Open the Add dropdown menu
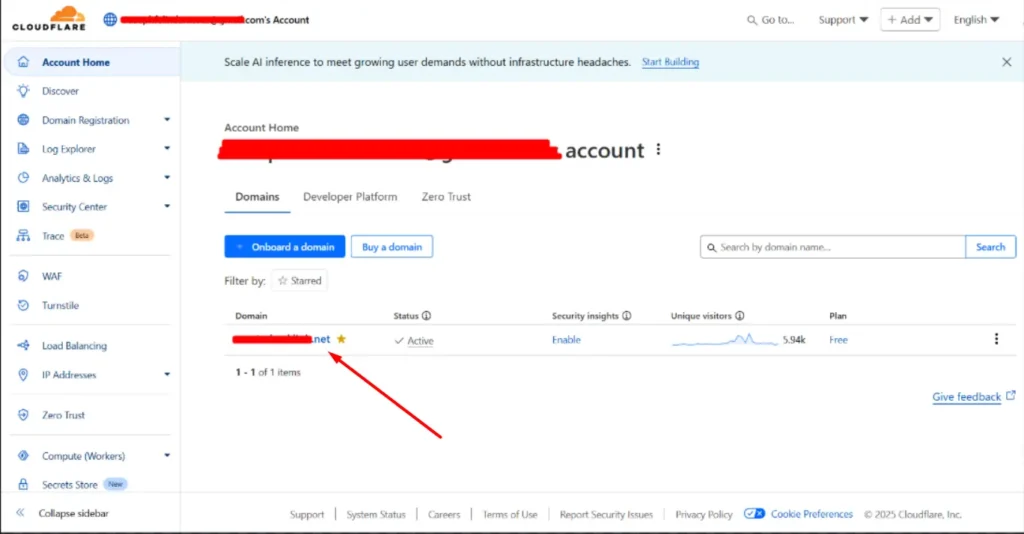 click(909, 20)
